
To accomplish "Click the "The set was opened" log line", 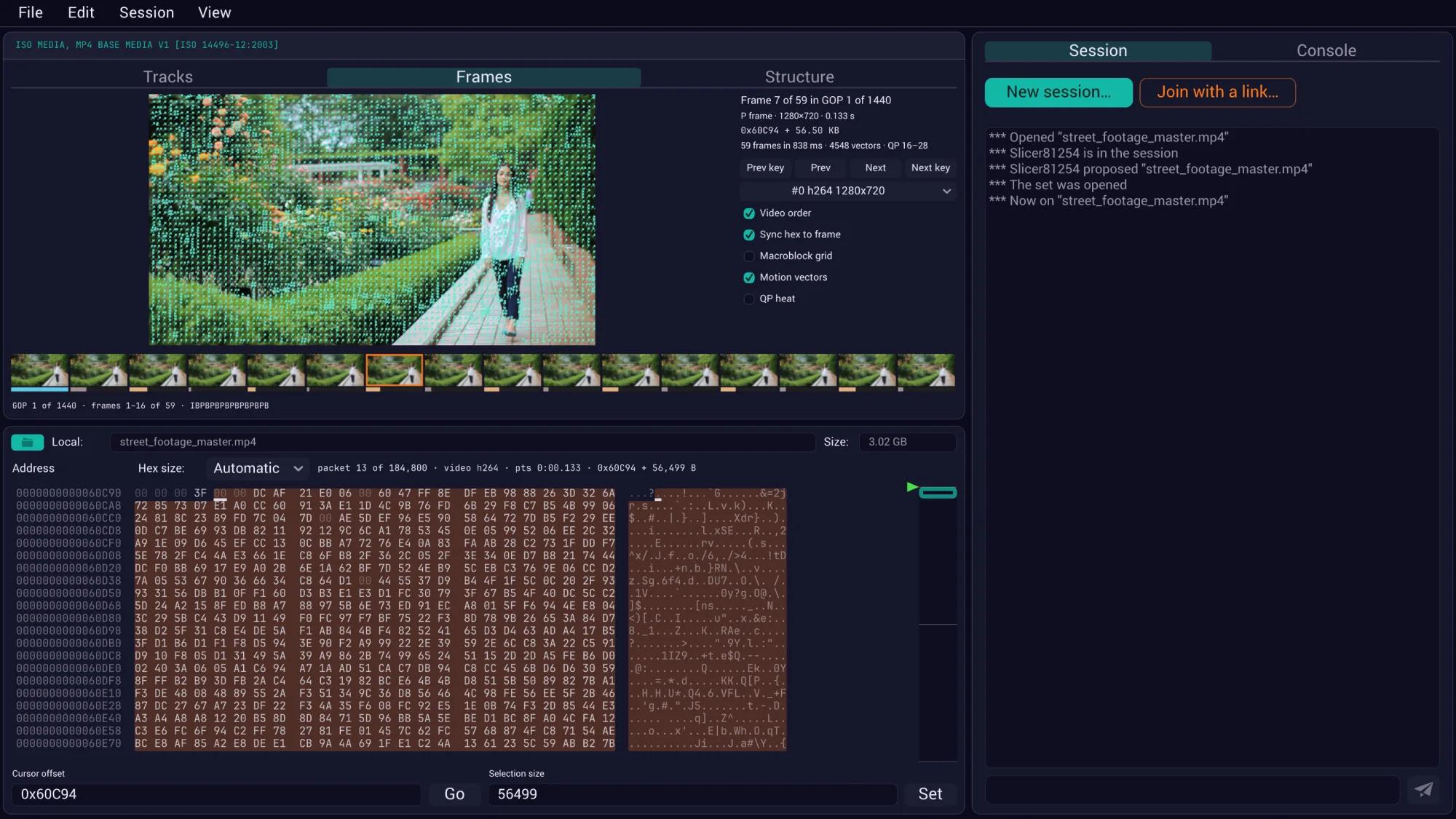I will tap(1058, 185).
